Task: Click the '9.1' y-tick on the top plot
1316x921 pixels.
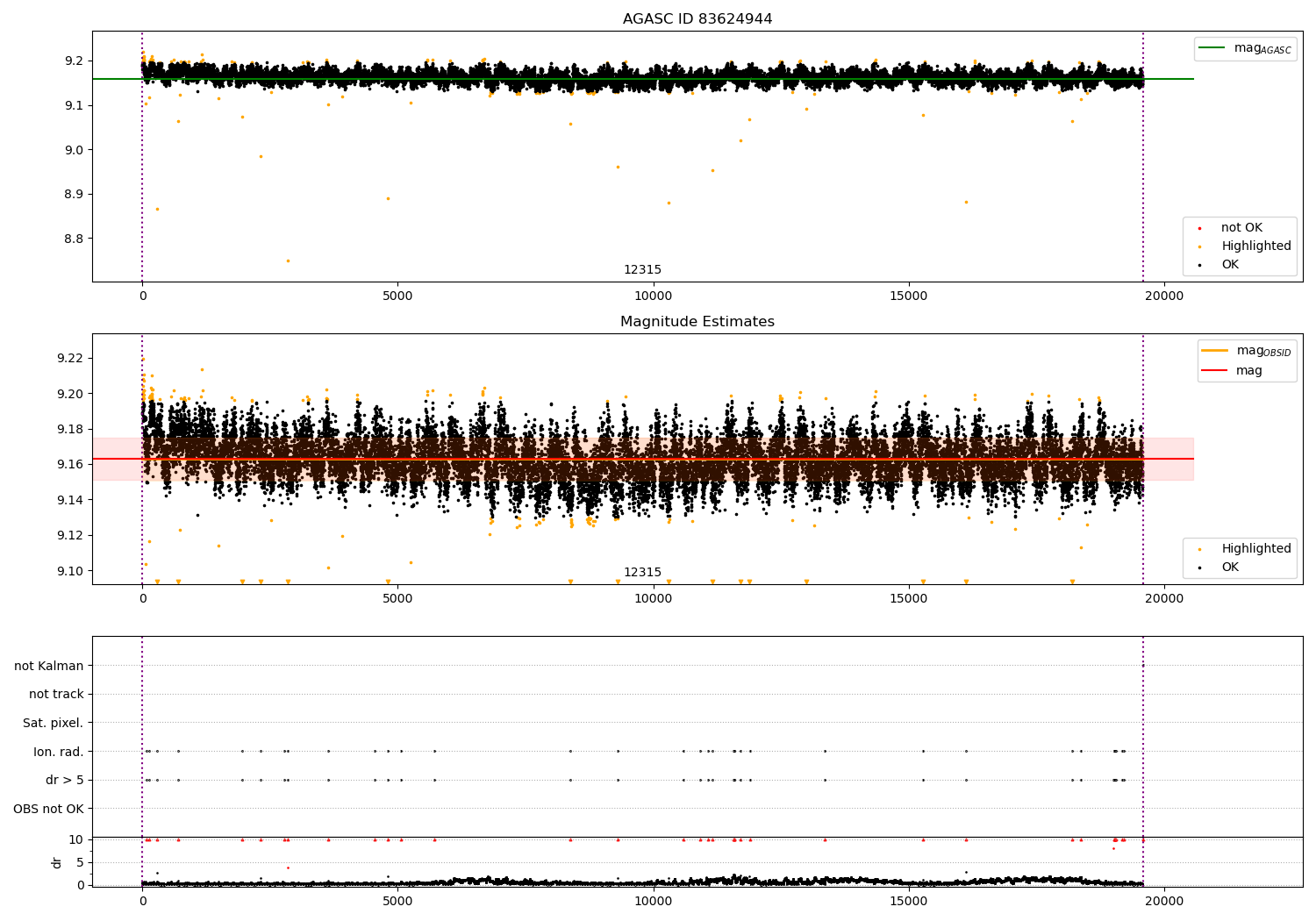Action: pos(74,105)
